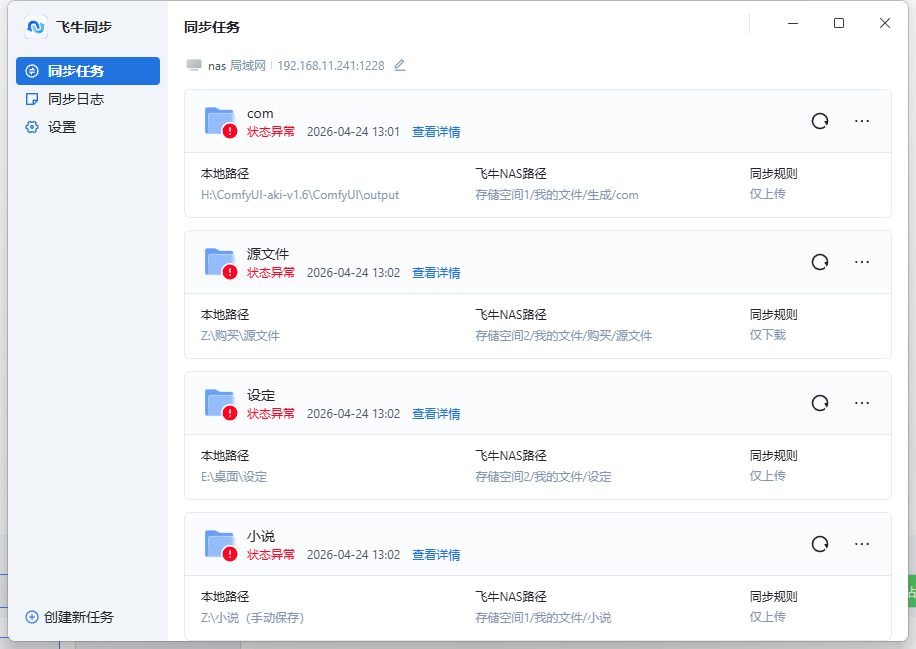Screen dimensions: 916x649
Task: Open the 同步任务 sidebar tab
Action: (x=88, y=71)
